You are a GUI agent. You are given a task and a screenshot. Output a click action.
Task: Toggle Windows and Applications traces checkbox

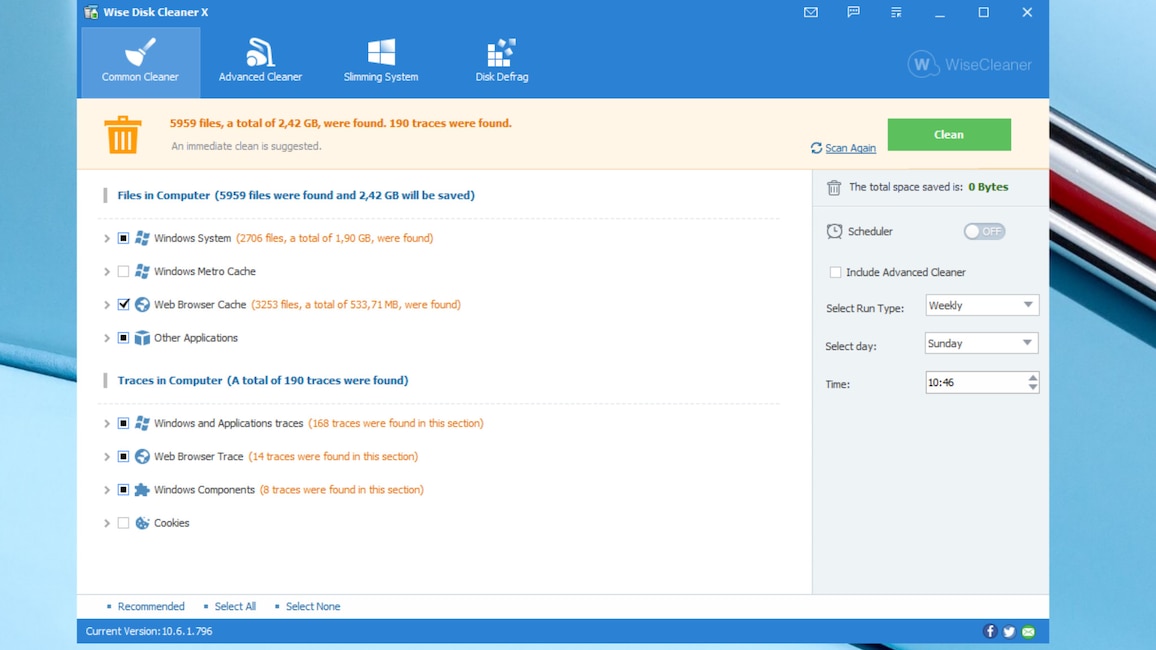click(x=123, y=423)
